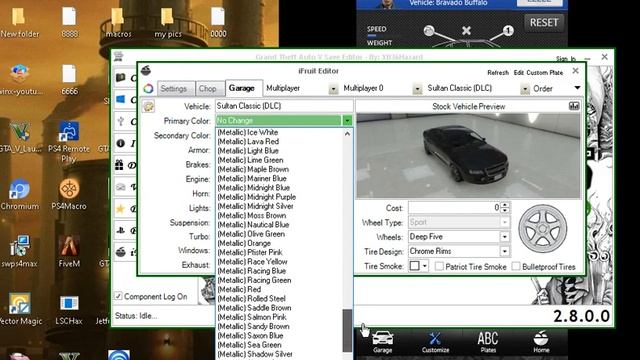Open the my pics desktop folder
The height and width of the screenshot is (360, 640).
click(x=167, y=23)
